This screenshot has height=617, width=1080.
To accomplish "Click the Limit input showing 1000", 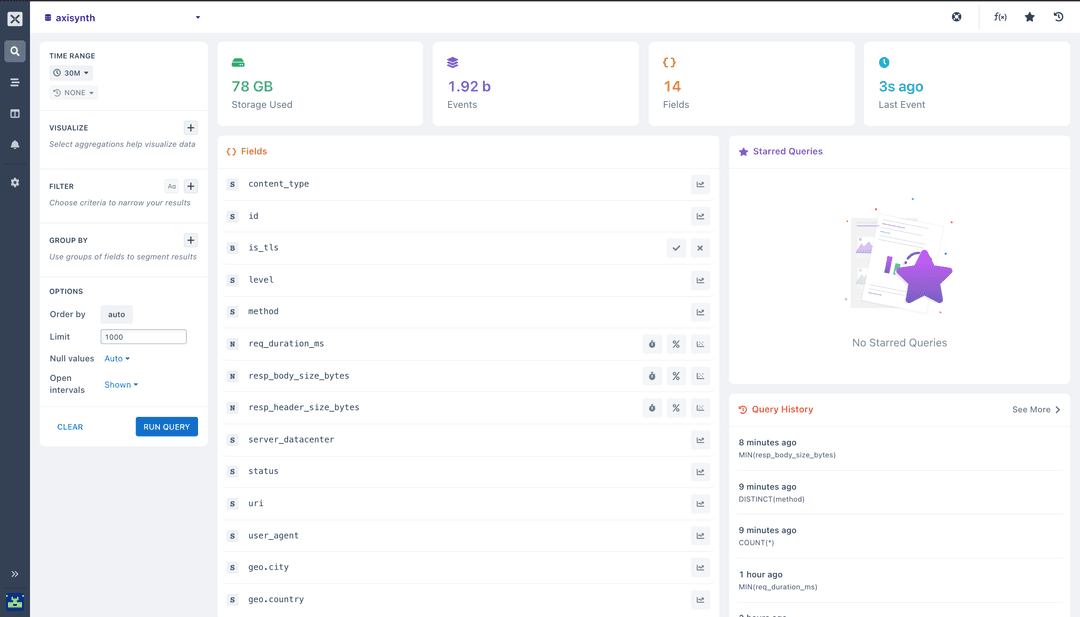I will [x=143, y=336].
